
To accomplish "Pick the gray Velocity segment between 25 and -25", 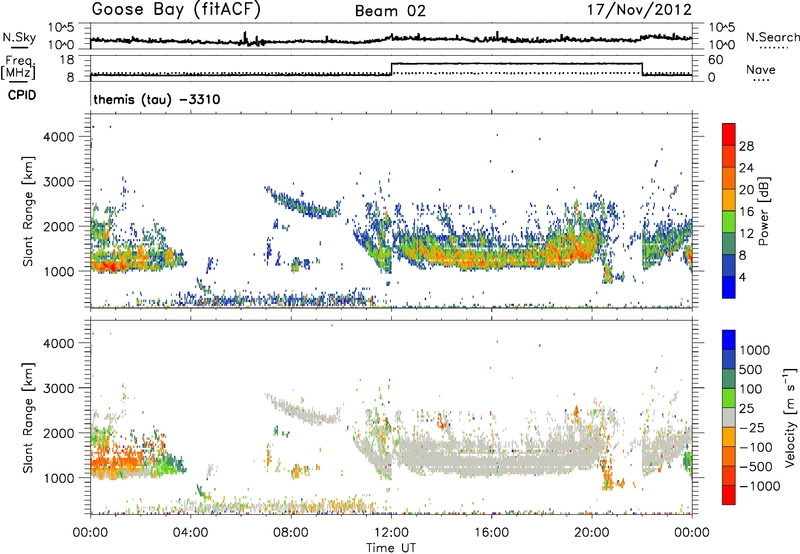I will 729,417.
